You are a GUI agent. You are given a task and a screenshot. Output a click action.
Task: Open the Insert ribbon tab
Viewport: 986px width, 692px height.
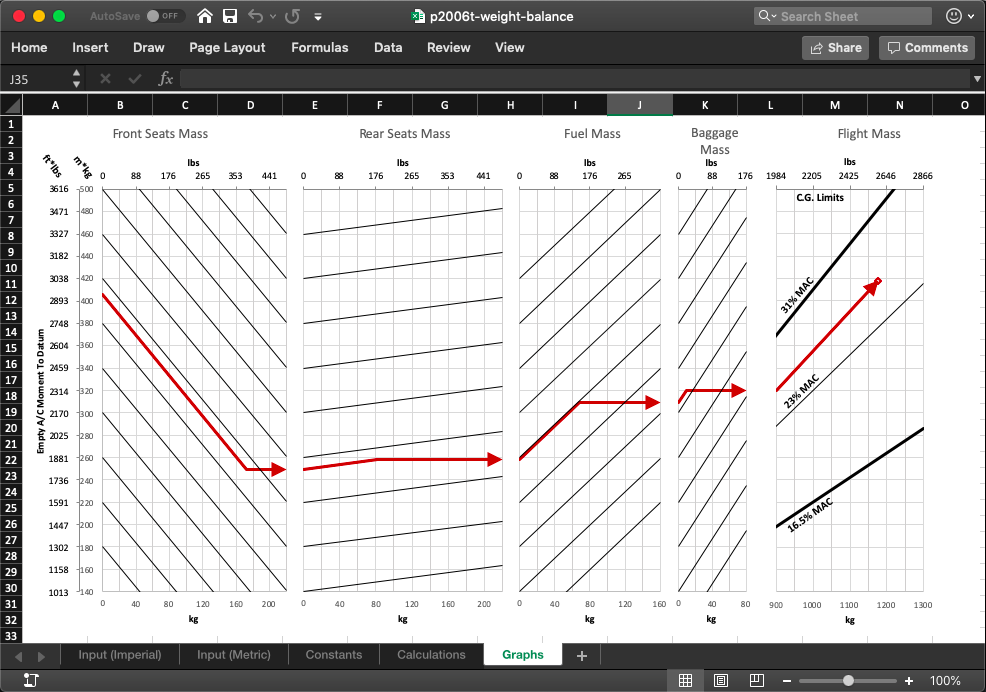click(90, 48)
